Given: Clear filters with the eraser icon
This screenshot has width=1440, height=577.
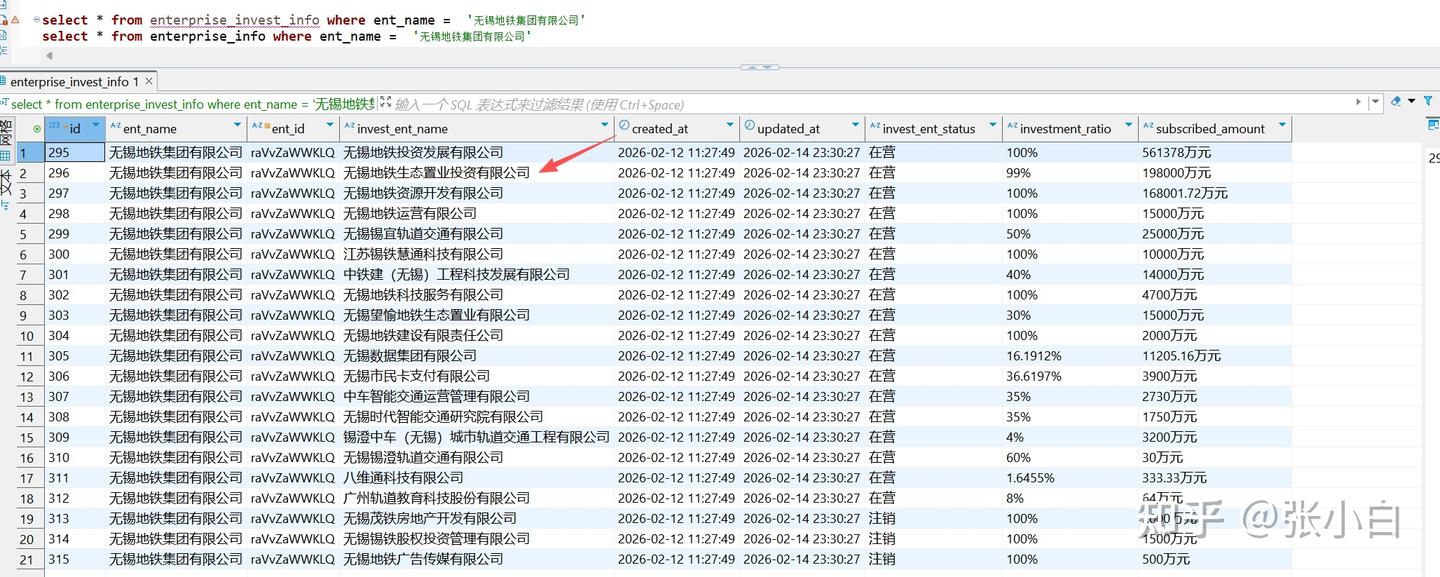Looking at the screenshot, I should click(1397, 102).
